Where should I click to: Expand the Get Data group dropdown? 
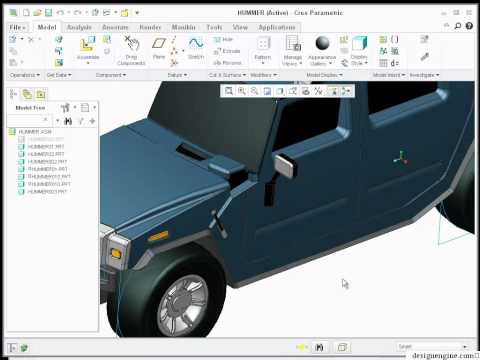click(x=59, y=75)
